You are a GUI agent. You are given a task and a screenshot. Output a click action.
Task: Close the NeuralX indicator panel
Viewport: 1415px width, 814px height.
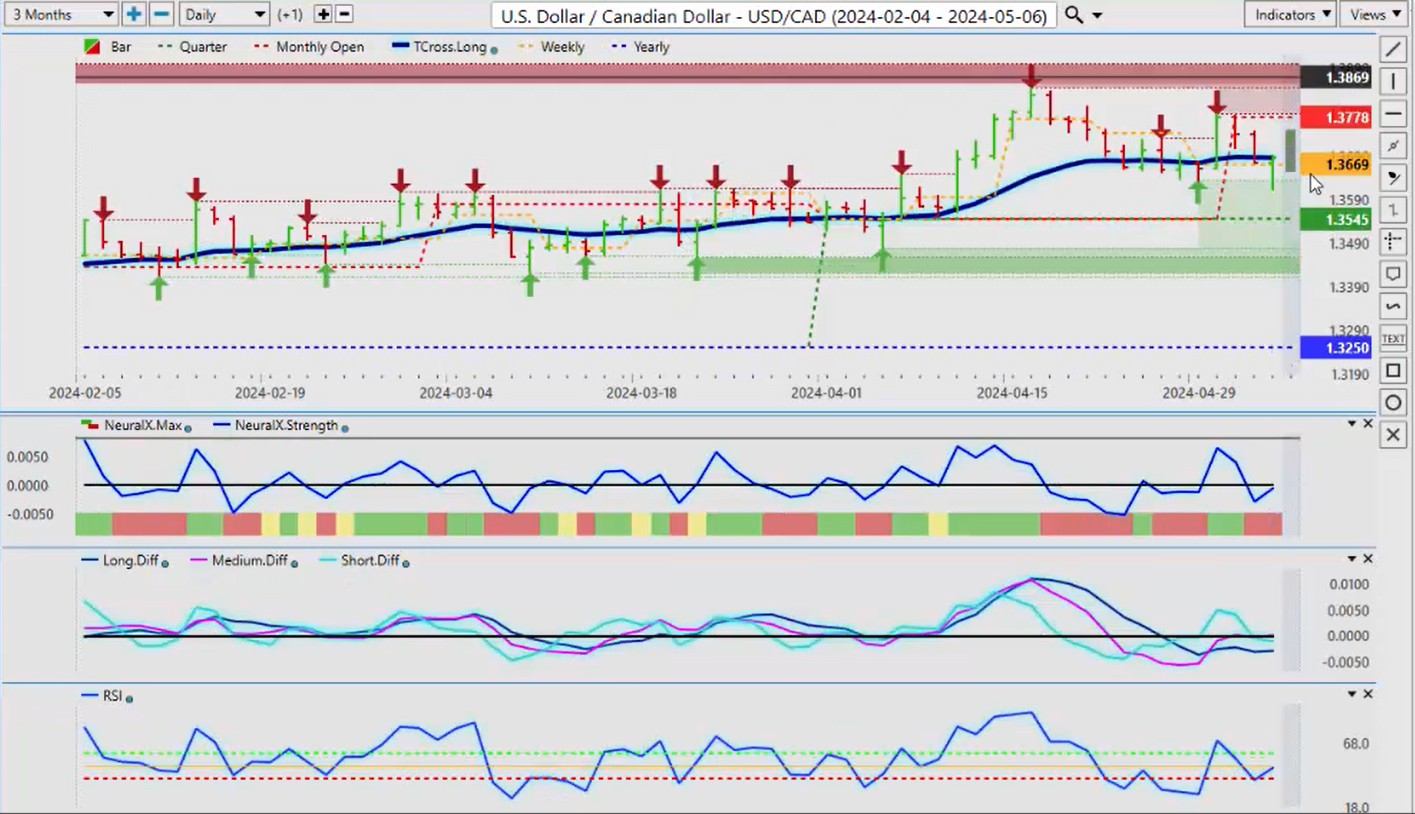coord(1368,424)
